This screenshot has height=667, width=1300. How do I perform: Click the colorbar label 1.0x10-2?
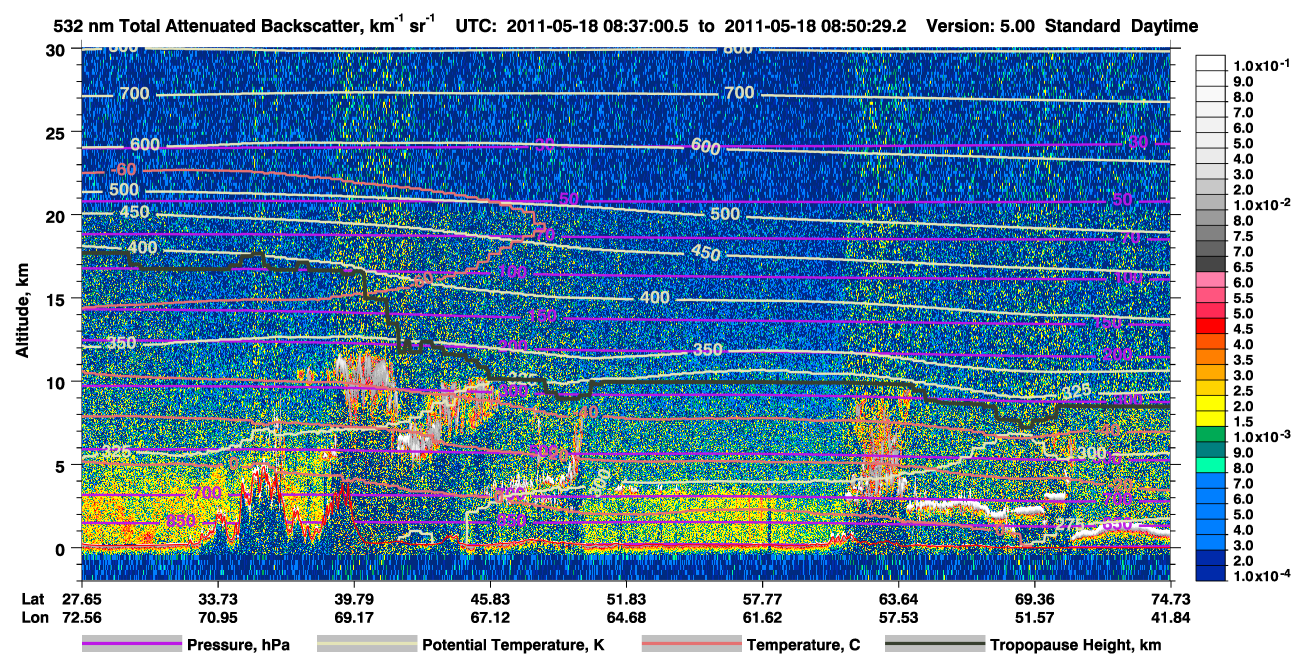(1260, 205)
